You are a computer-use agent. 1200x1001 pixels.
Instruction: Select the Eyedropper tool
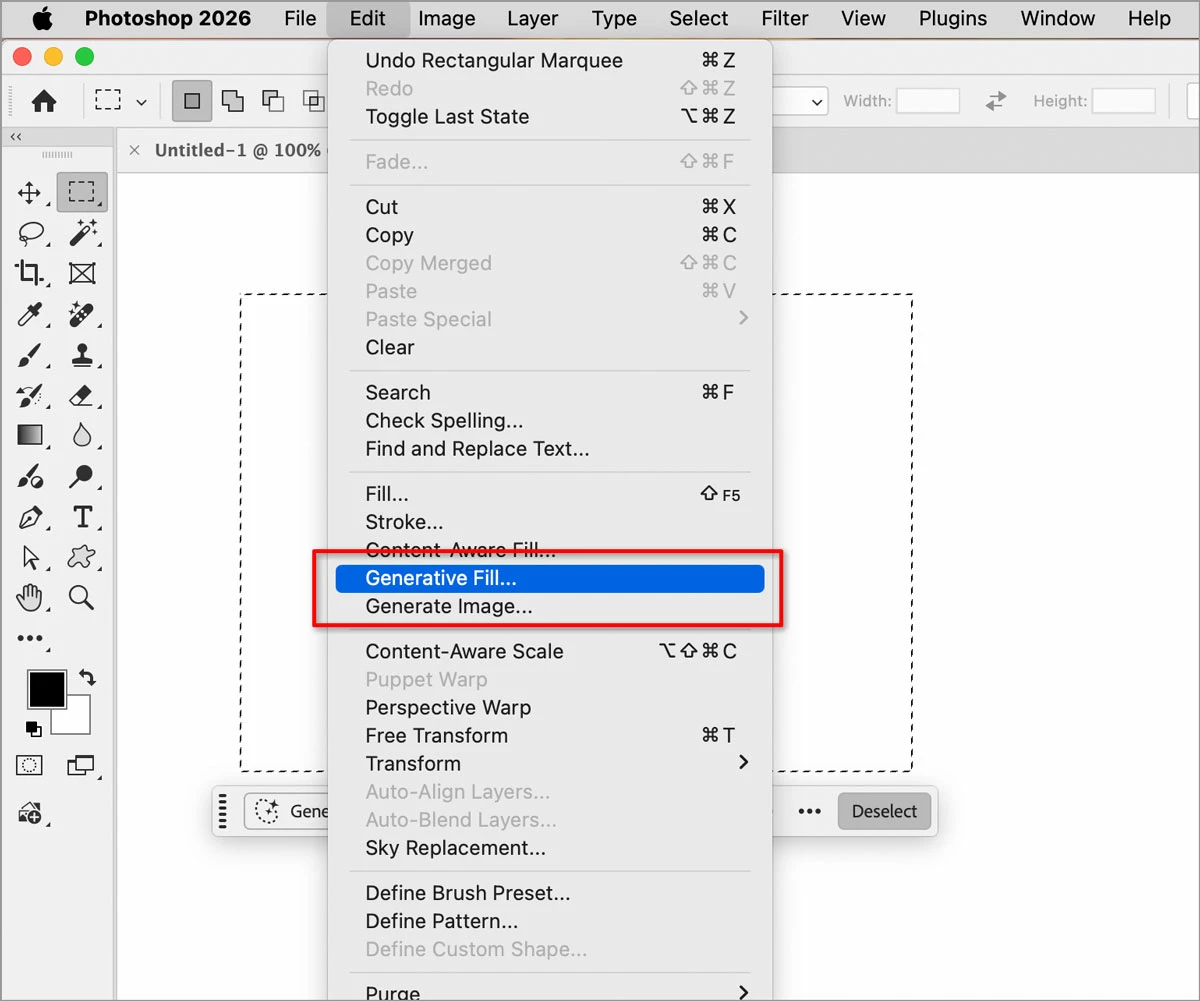point(30,314)
